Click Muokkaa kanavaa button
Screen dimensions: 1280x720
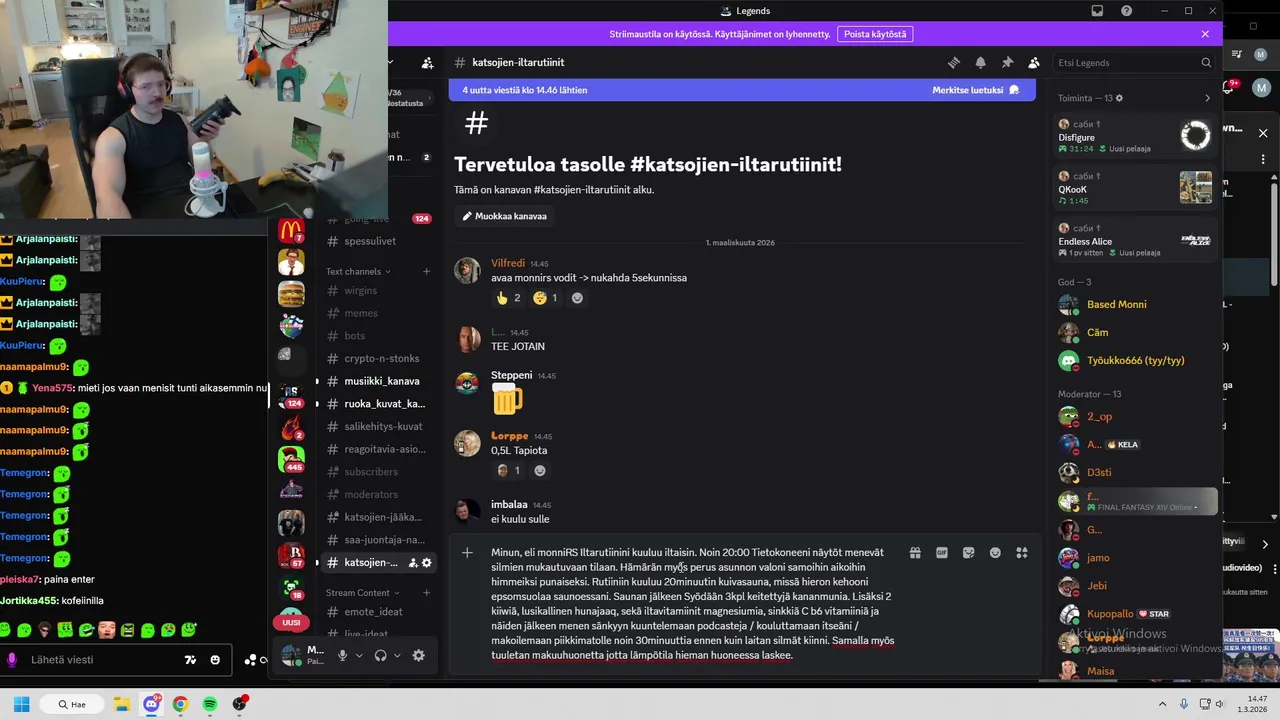[504, 216]
